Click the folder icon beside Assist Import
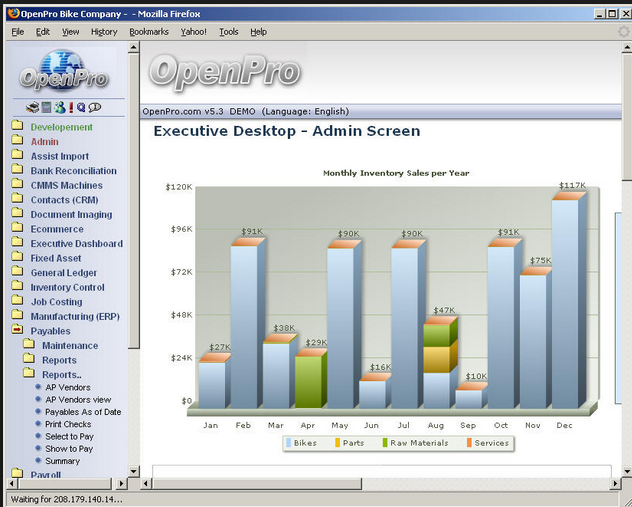The width and height of the screenshot is (632, 507). pyautogui.click(x=17, y=154)
